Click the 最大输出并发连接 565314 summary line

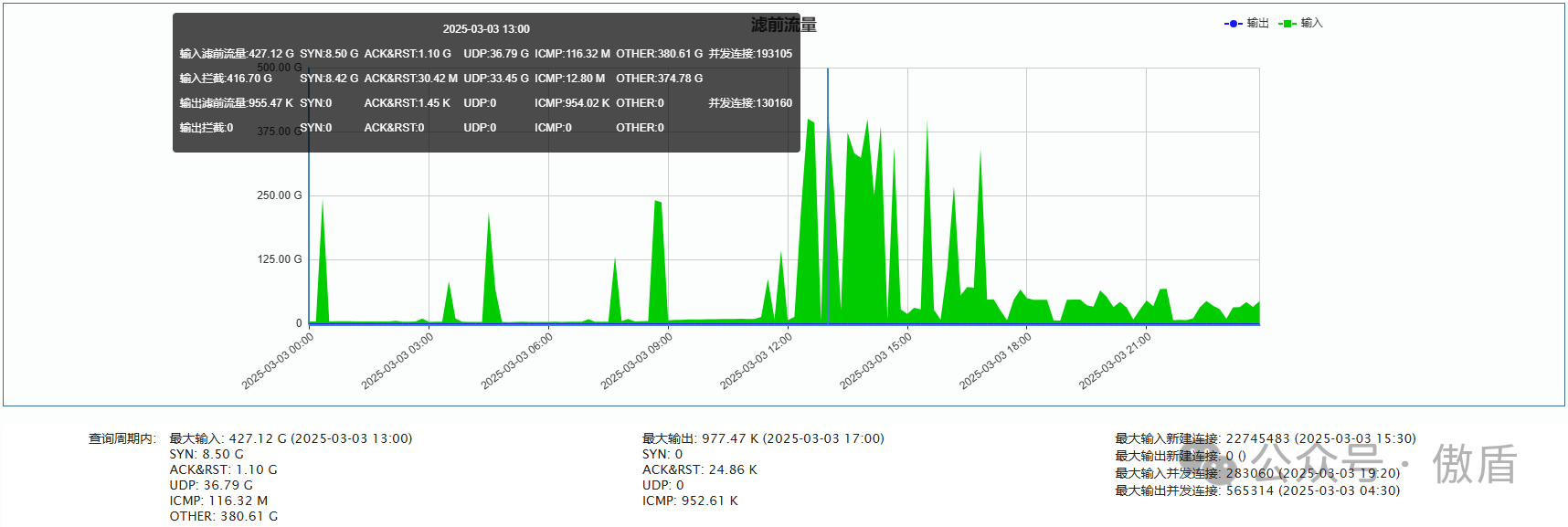pos(1256,490)
